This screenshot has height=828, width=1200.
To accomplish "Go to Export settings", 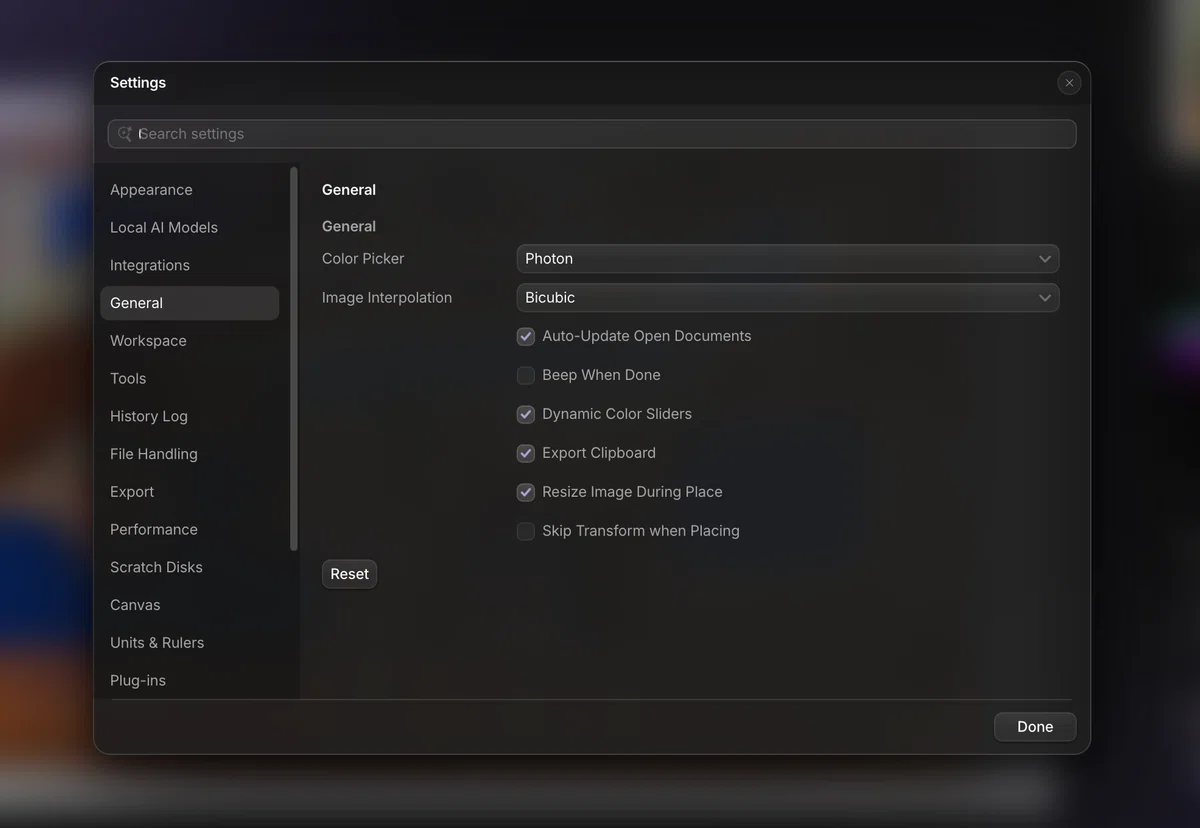I will (189, 492).
